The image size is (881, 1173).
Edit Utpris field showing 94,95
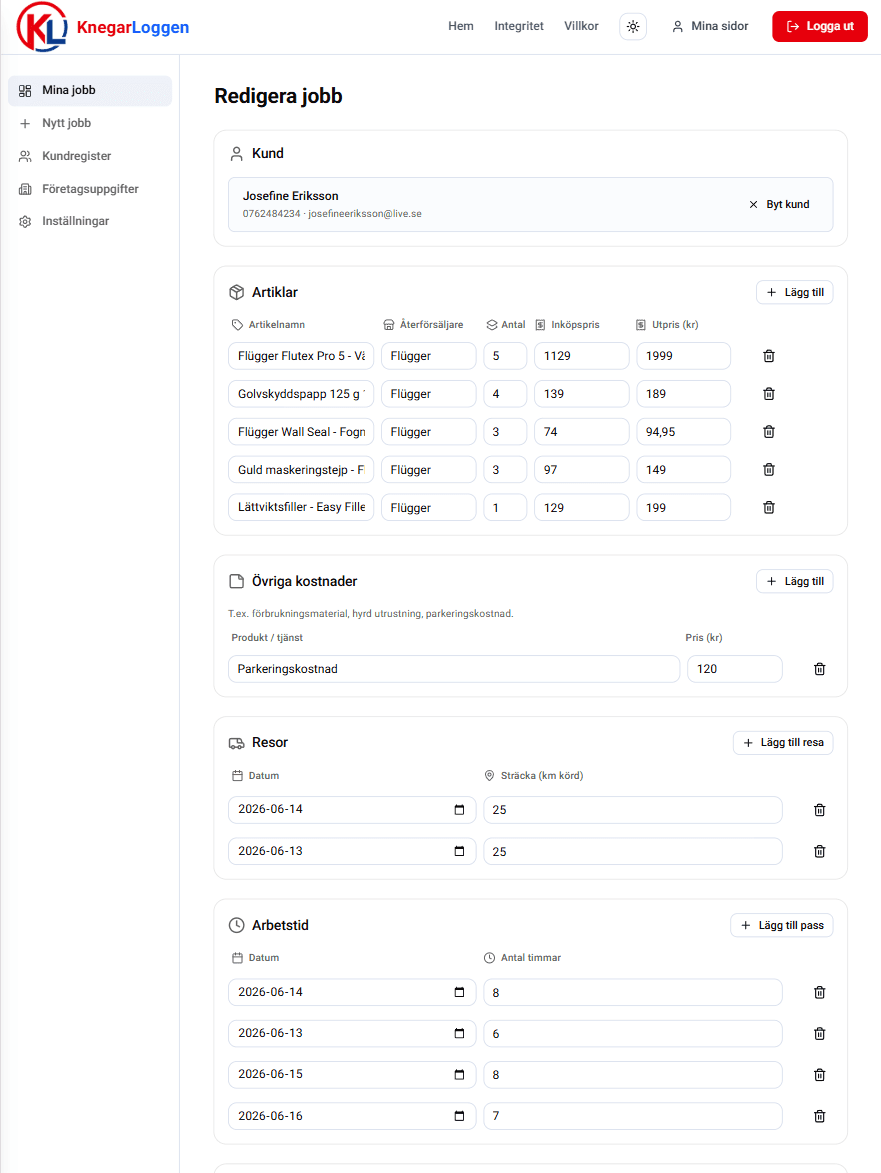click(x=684, y=432)
